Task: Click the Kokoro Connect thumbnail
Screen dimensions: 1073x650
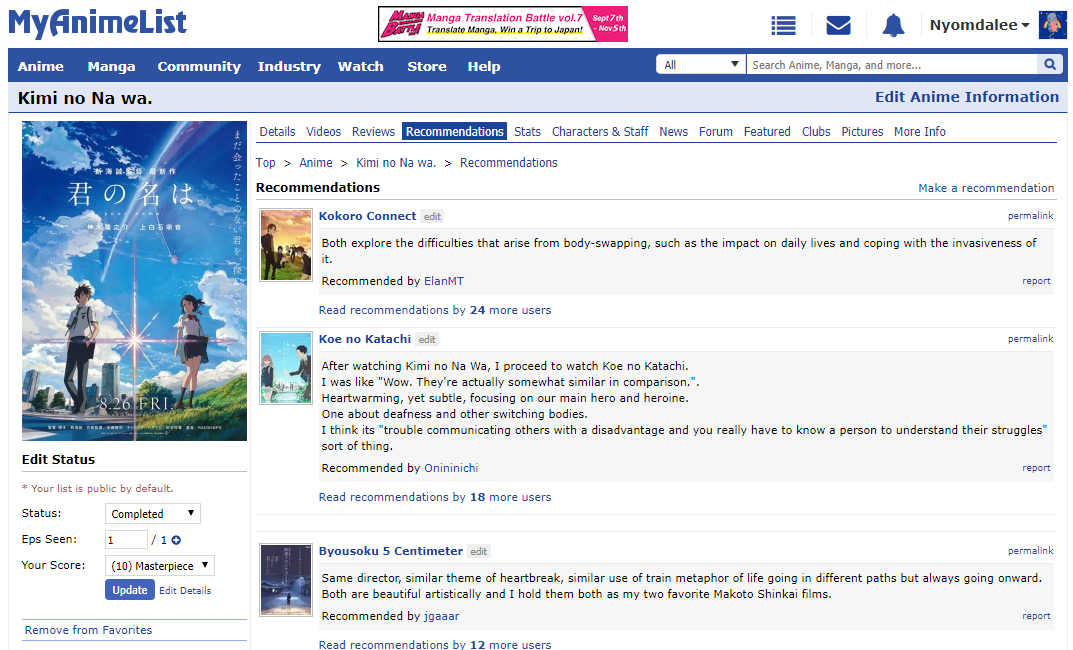Action: 286,245
